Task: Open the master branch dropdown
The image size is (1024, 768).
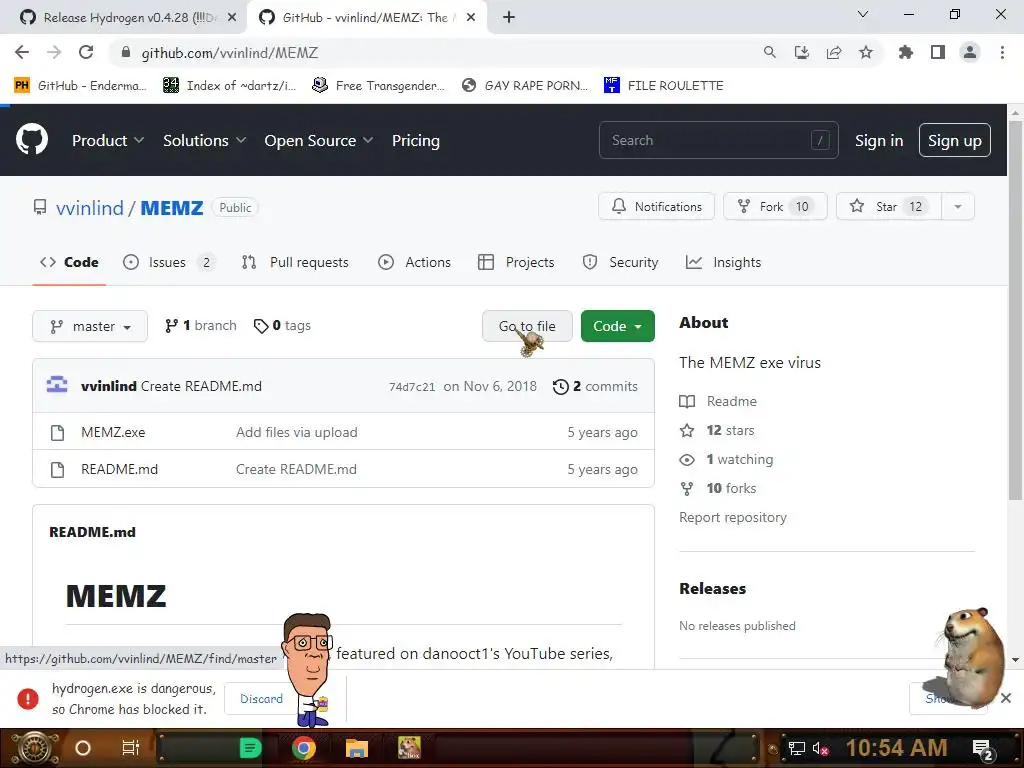Action: (x=90, y=326)
